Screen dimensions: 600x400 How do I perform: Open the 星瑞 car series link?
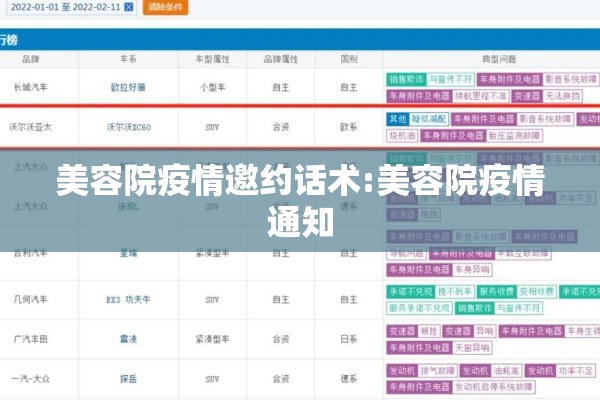tap(128, 253)
